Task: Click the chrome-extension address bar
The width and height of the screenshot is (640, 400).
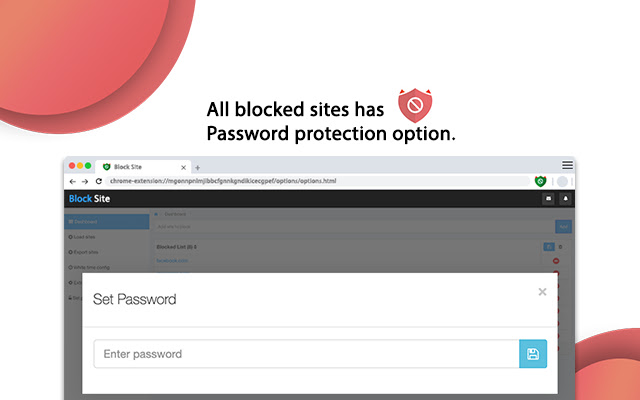Action: coord(300,181)
